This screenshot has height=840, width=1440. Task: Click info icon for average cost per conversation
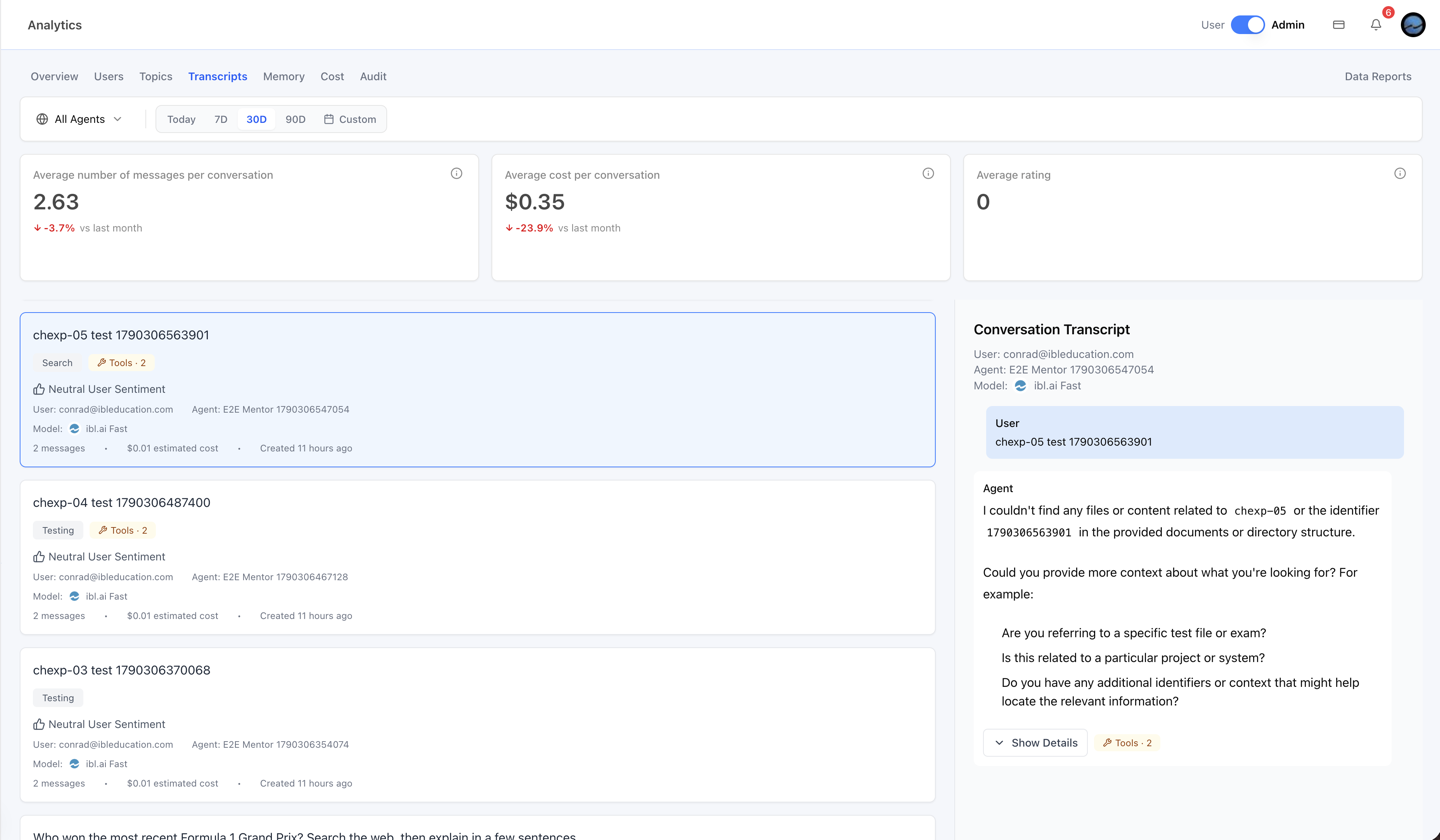tap(928, 174)
